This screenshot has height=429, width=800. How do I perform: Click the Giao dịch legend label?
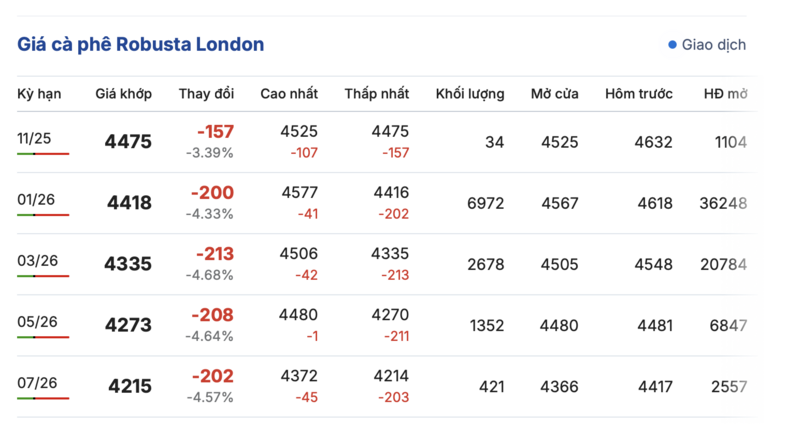pyautogui.click(x=713, y=45)
